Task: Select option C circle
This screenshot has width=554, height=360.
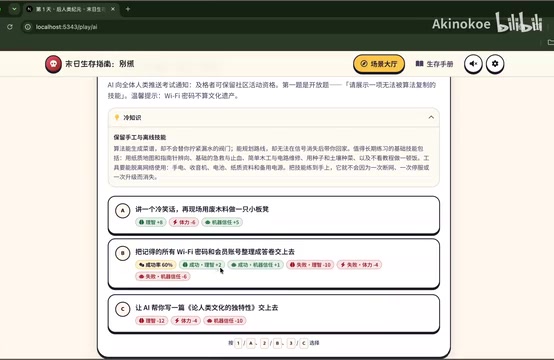Action: coord(123,309)
